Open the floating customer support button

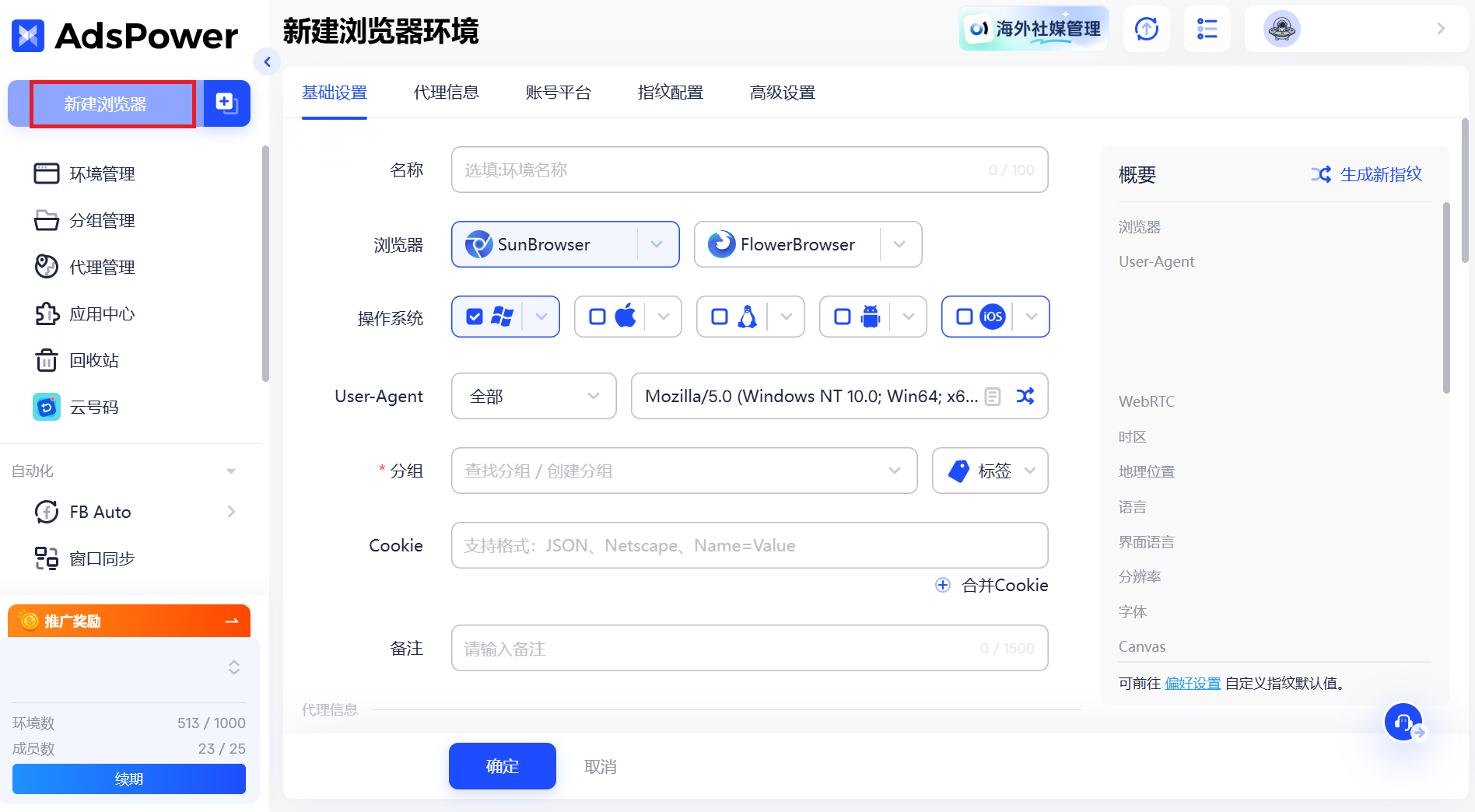tap(1403, 722)
